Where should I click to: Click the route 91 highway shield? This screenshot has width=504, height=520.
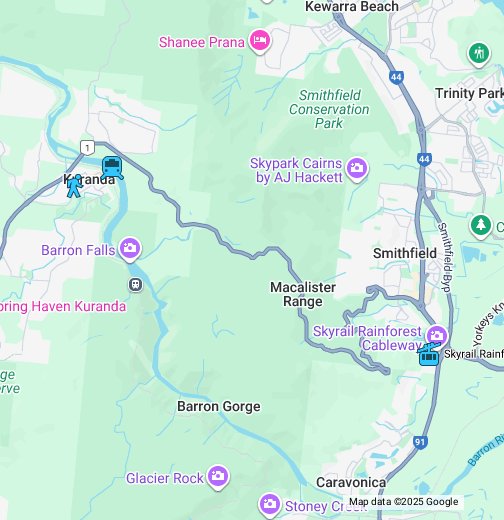click(420, 442)
